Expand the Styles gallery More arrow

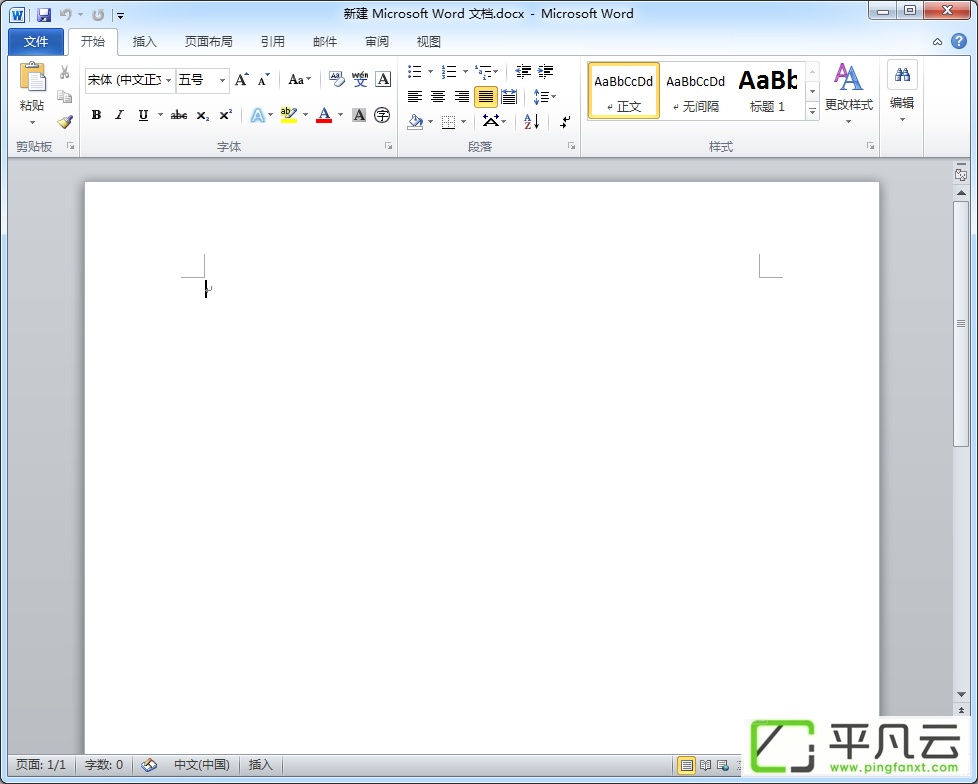pyautogui.click(x=812, y=111)
